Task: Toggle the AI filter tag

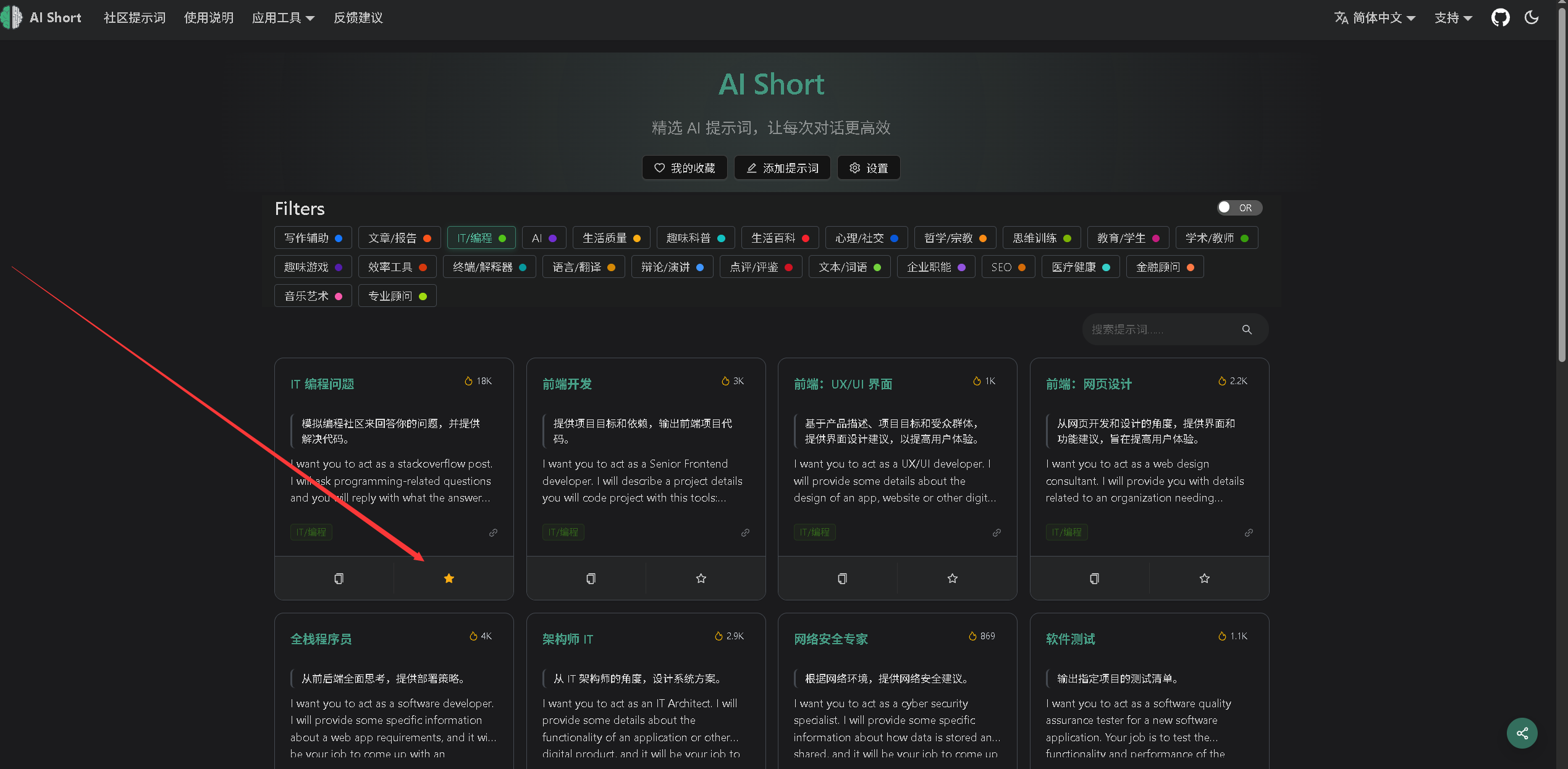Action: (x=544, y=238)
